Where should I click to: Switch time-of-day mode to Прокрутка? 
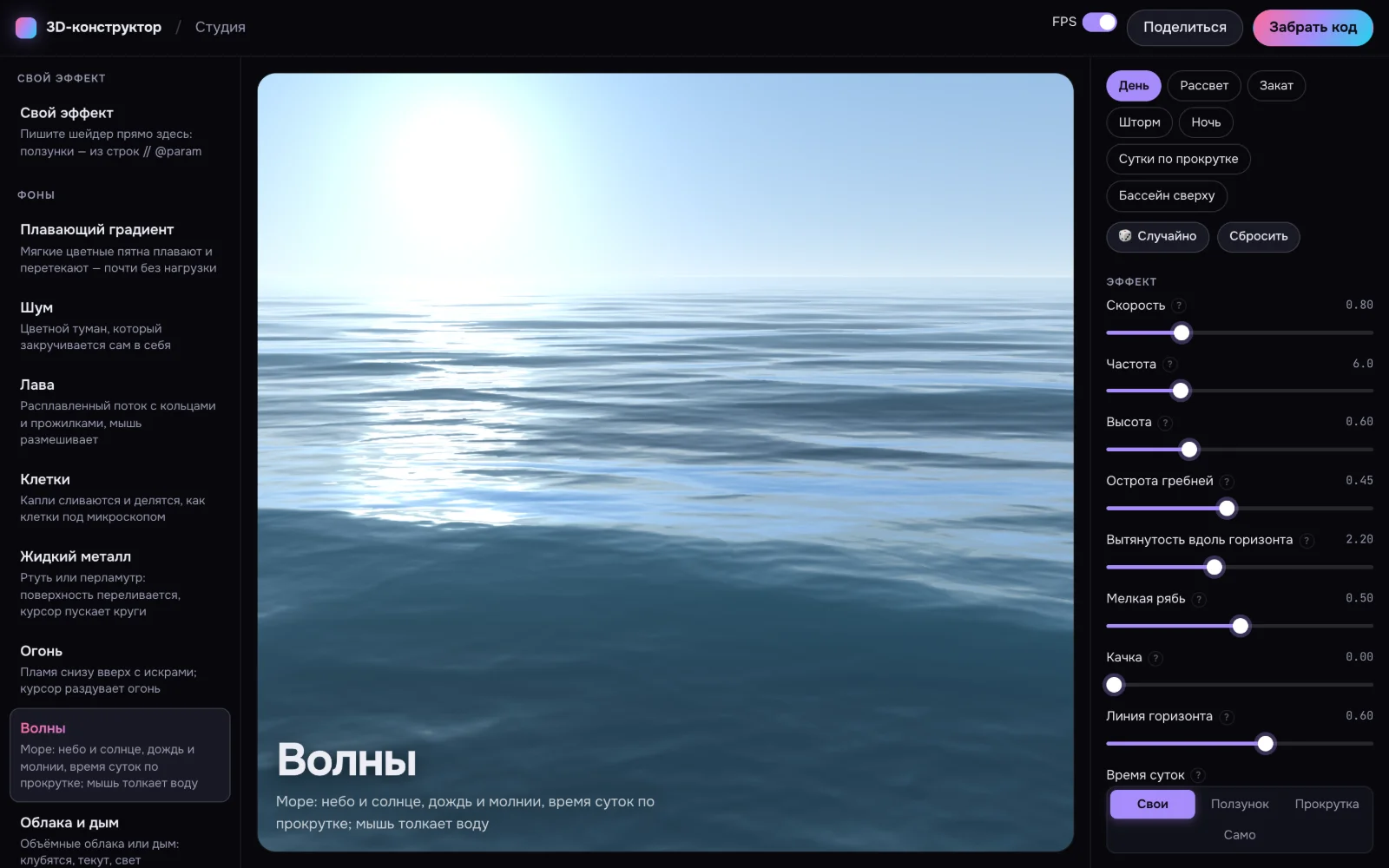click(1326, 805)
